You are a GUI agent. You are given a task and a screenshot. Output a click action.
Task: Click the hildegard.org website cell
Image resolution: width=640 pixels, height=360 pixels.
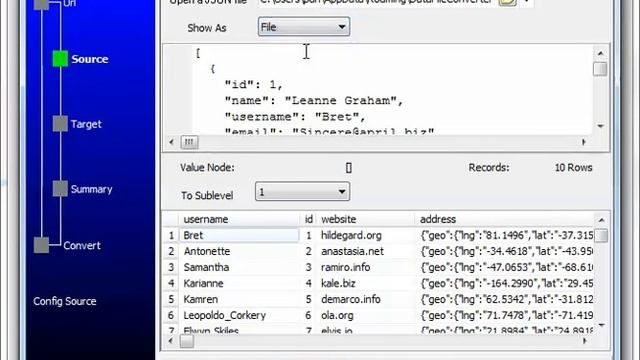[366, 236]
